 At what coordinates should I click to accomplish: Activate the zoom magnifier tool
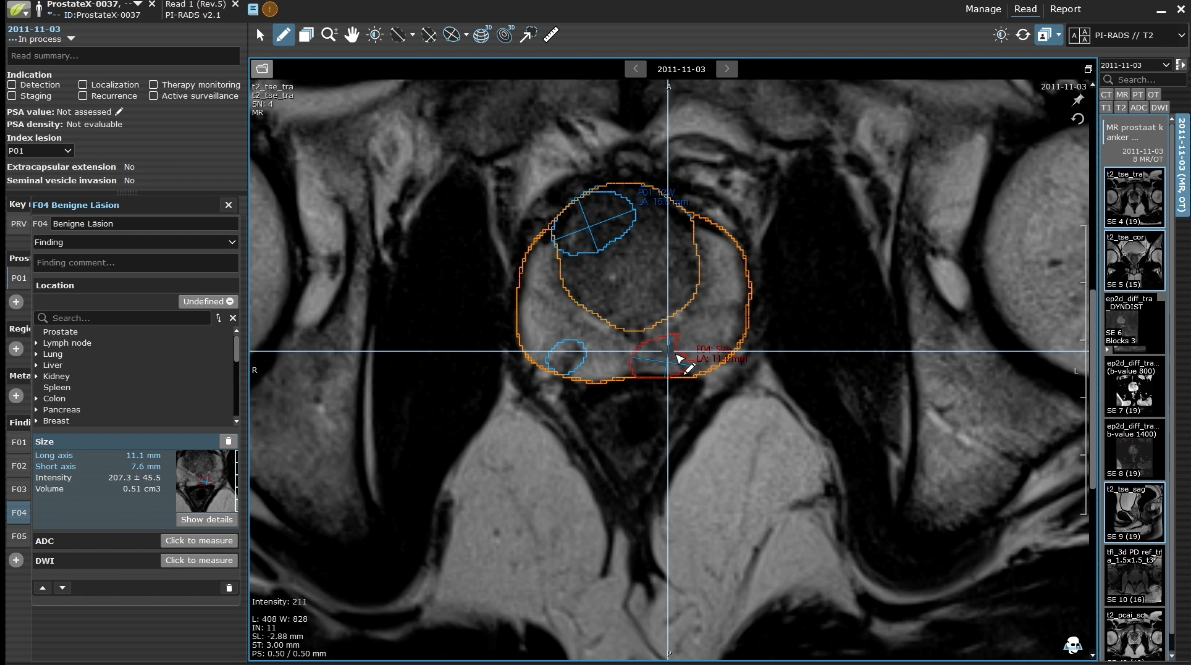point(329,35)
